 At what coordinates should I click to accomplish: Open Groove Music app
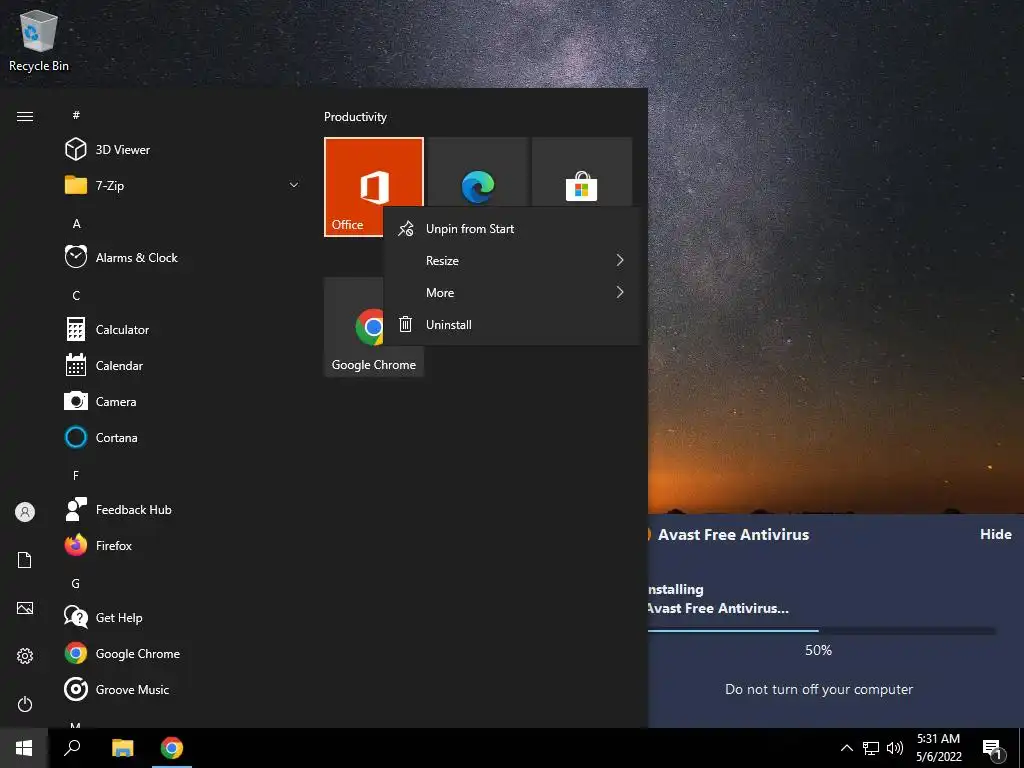coord(183,689)
